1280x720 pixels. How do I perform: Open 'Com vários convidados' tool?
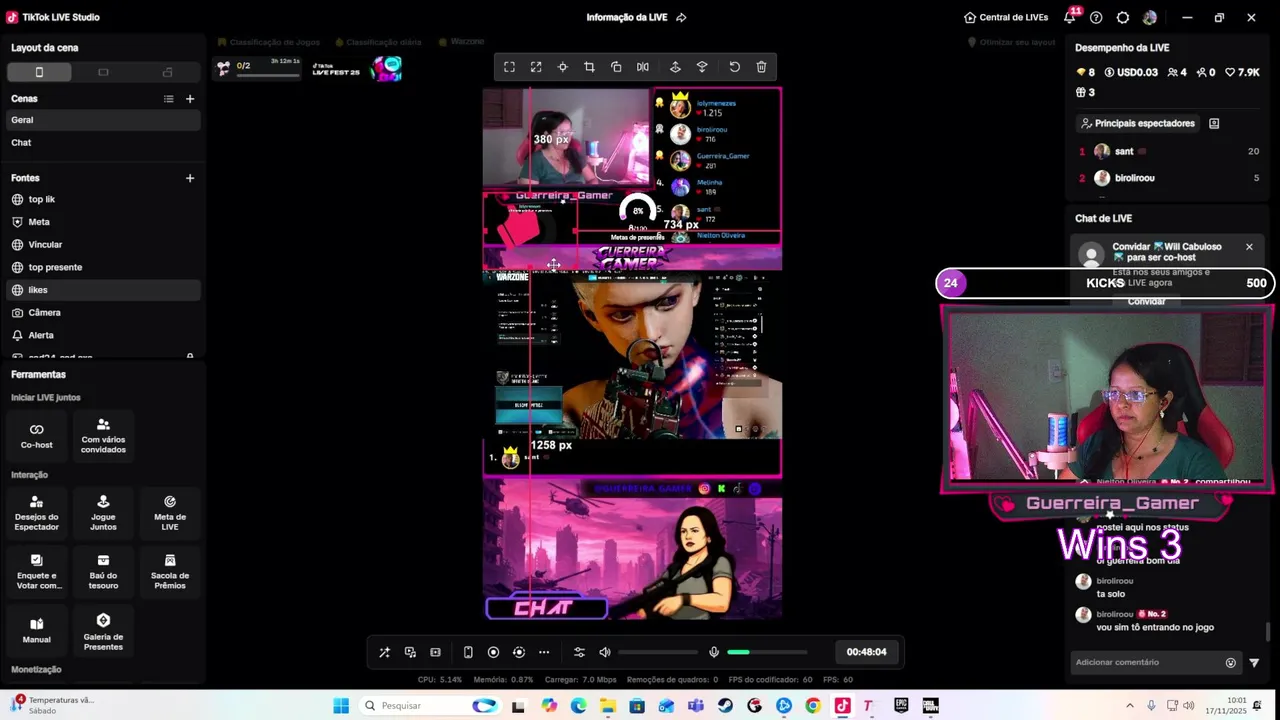point(103,436)
